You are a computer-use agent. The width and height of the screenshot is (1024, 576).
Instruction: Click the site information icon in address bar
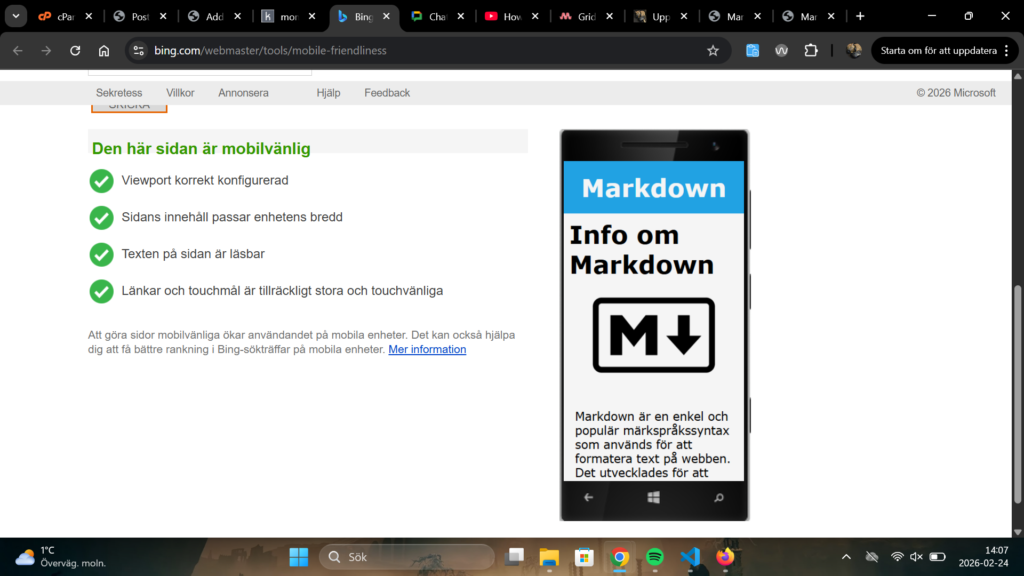pyautogui.click(x=138, y=51)
